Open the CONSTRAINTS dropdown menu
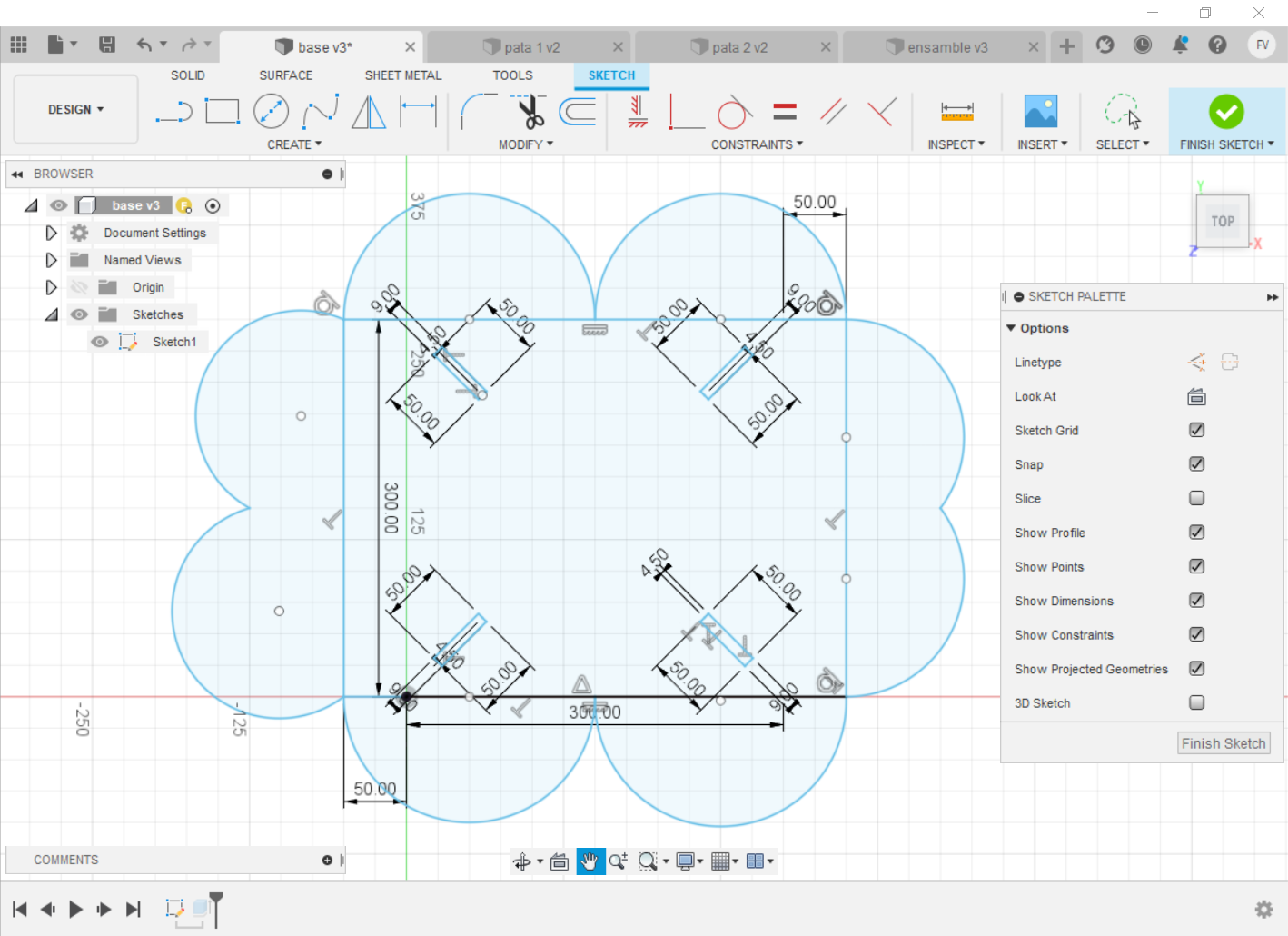Viewport: 1288px width, 936px height. (x=758, y=144)
